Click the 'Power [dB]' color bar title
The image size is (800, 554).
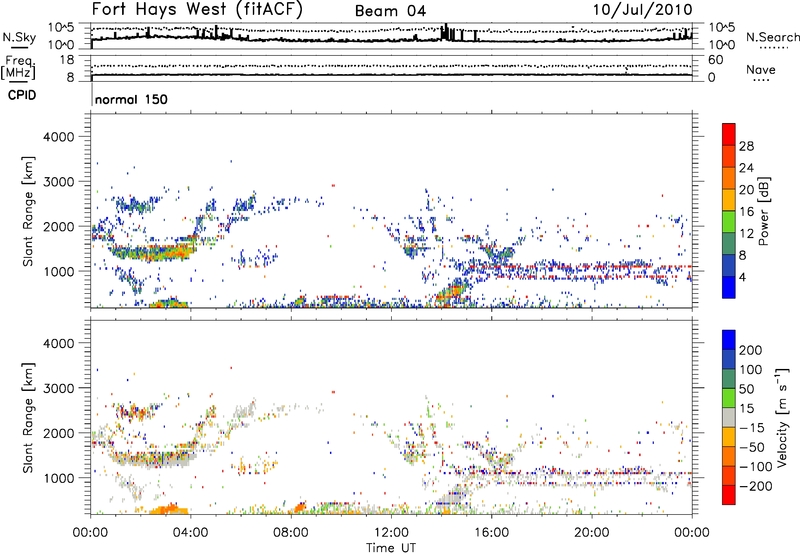pos(763,211)
